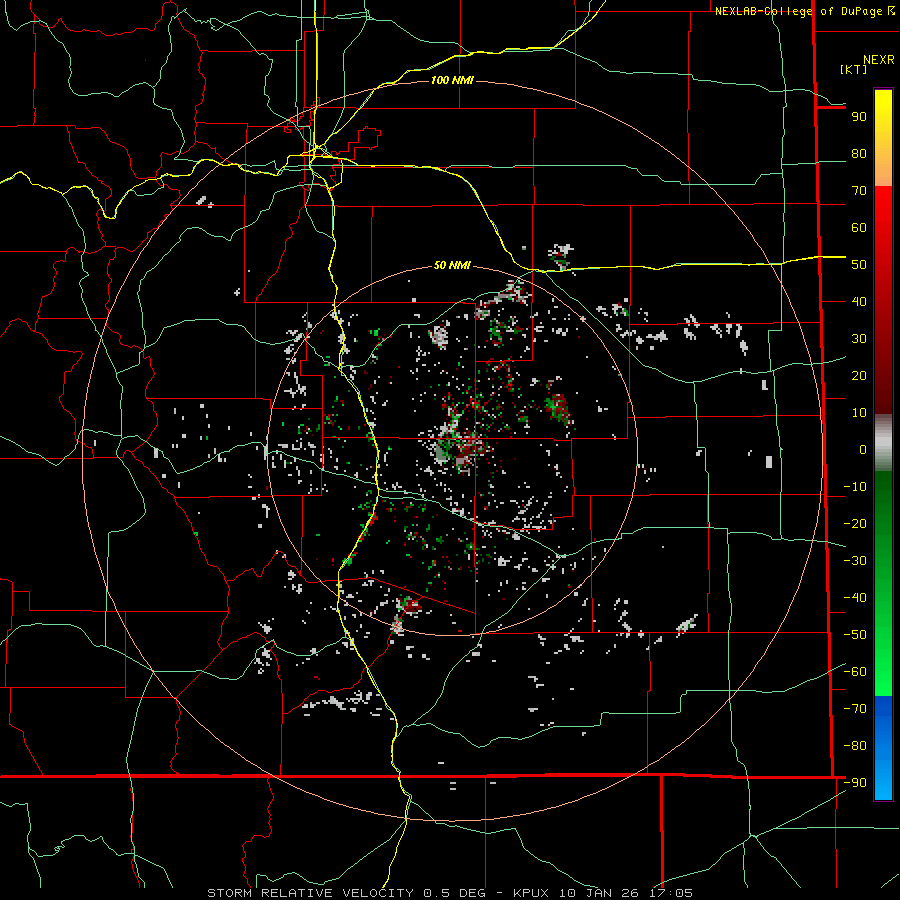Click the -10 value on velocity scale
The height and width of the screenshot is (900, 900).
(855, 487)
